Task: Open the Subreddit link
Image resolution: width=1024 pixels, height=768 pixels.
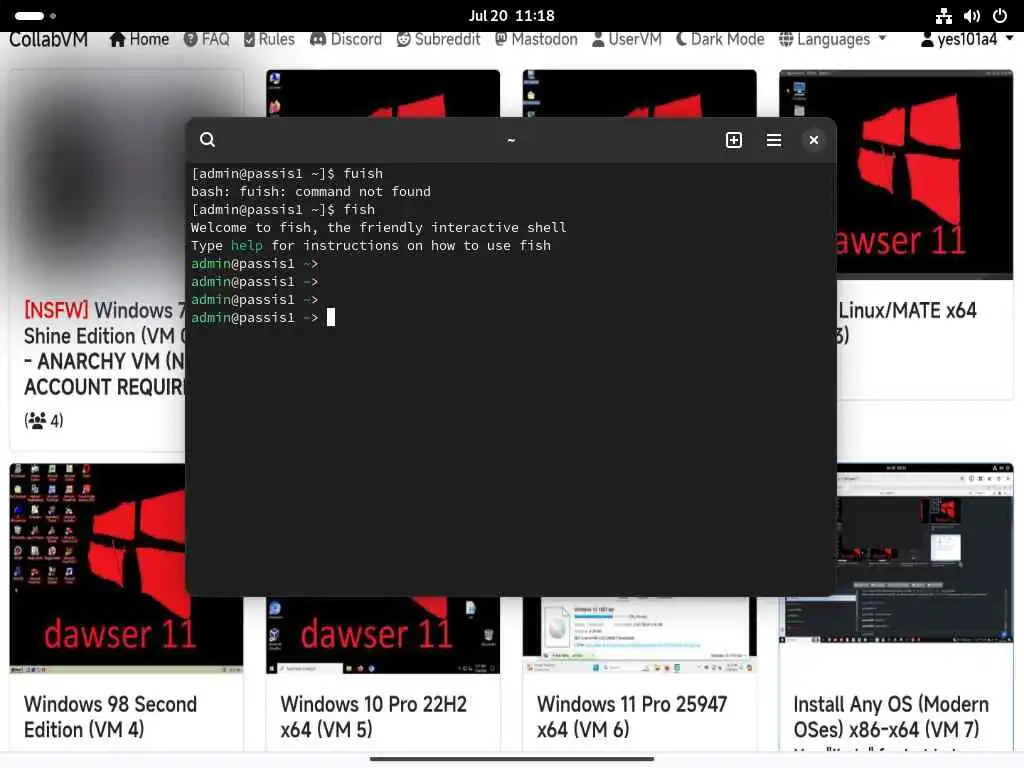Action: coord(438,39)
